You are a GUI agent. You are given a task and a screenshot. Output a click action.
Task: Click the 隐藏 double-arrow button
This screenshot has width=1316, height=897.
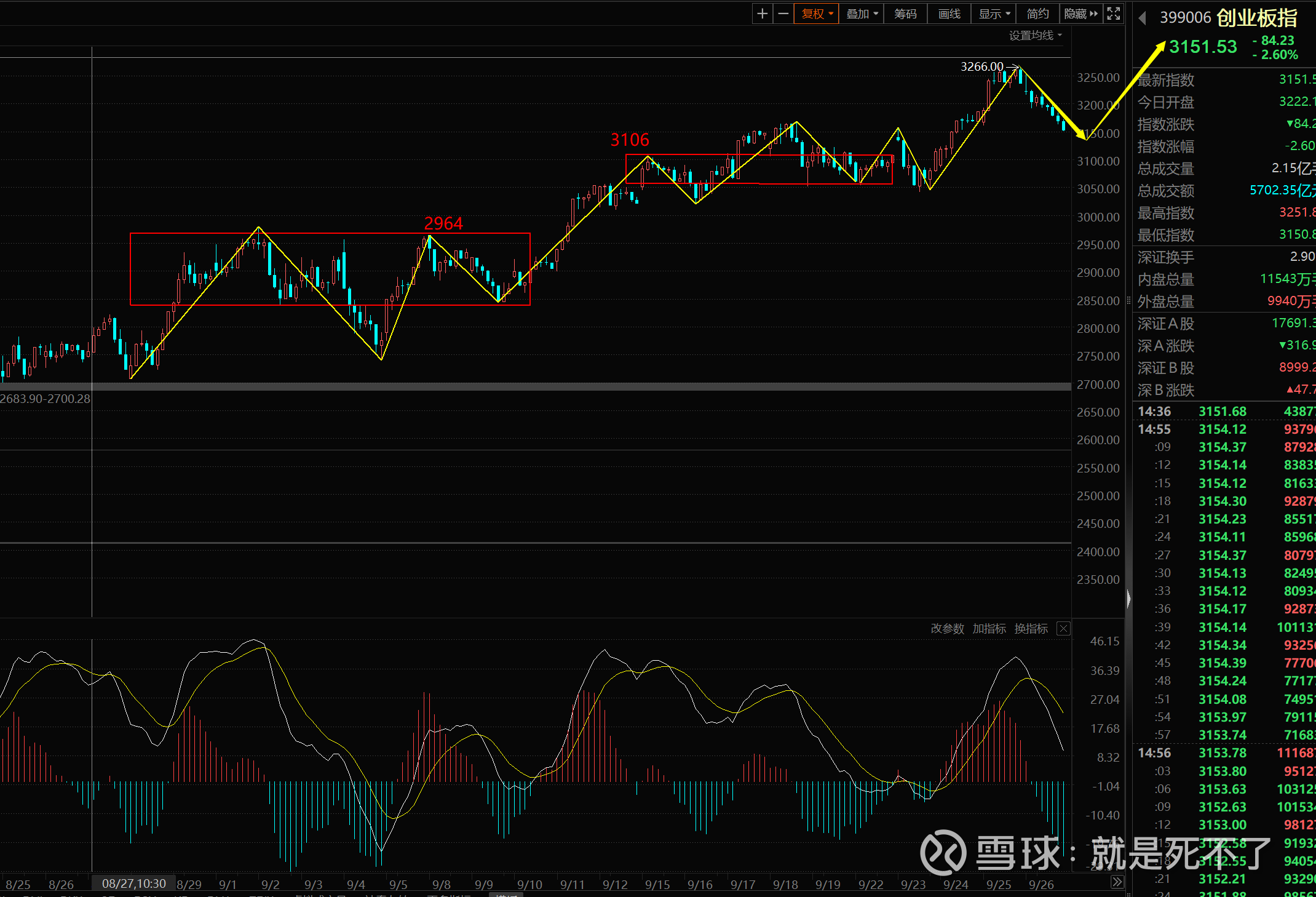click(1080, 14)
